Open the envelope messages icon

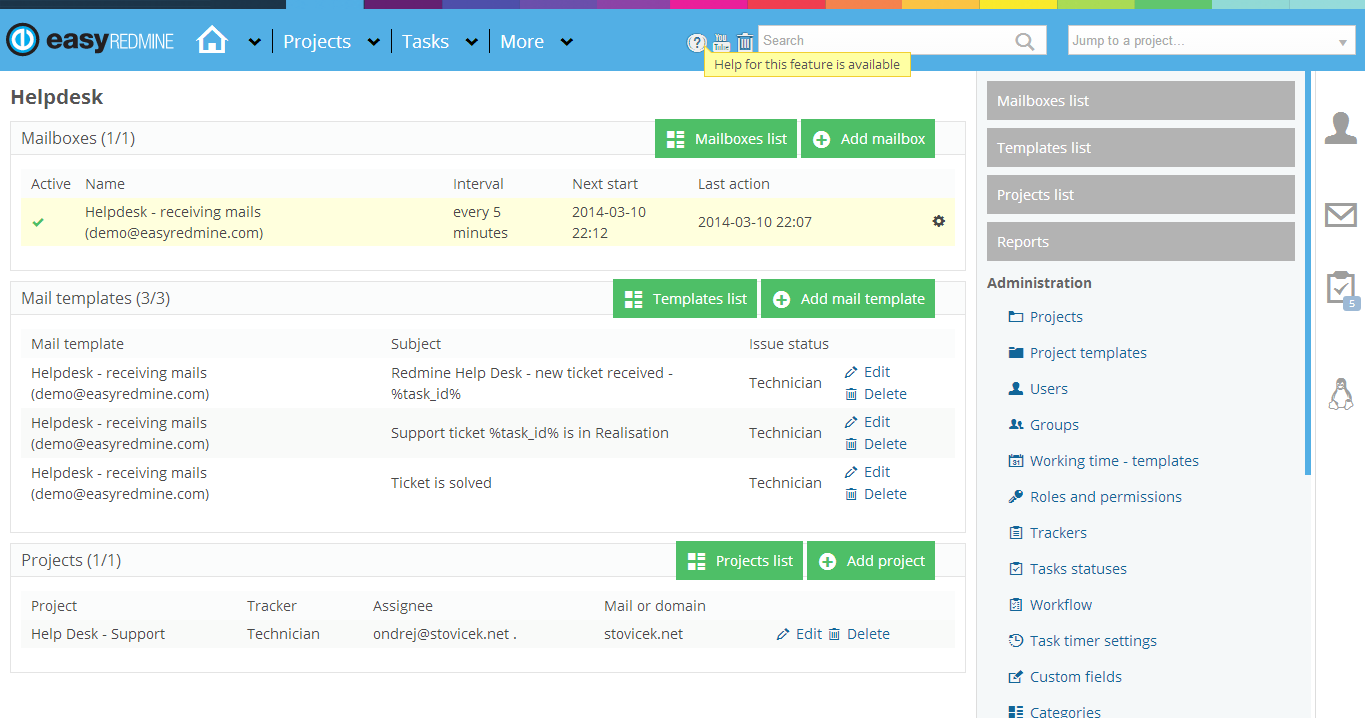1340,215
